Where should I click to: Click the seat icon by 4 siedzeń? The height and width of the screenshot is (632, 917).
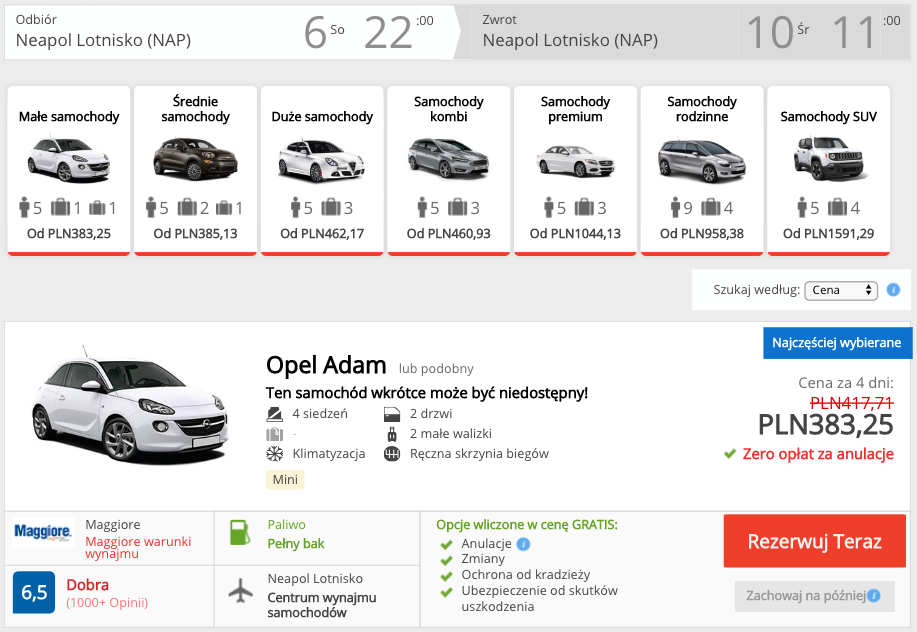[274, 414]
